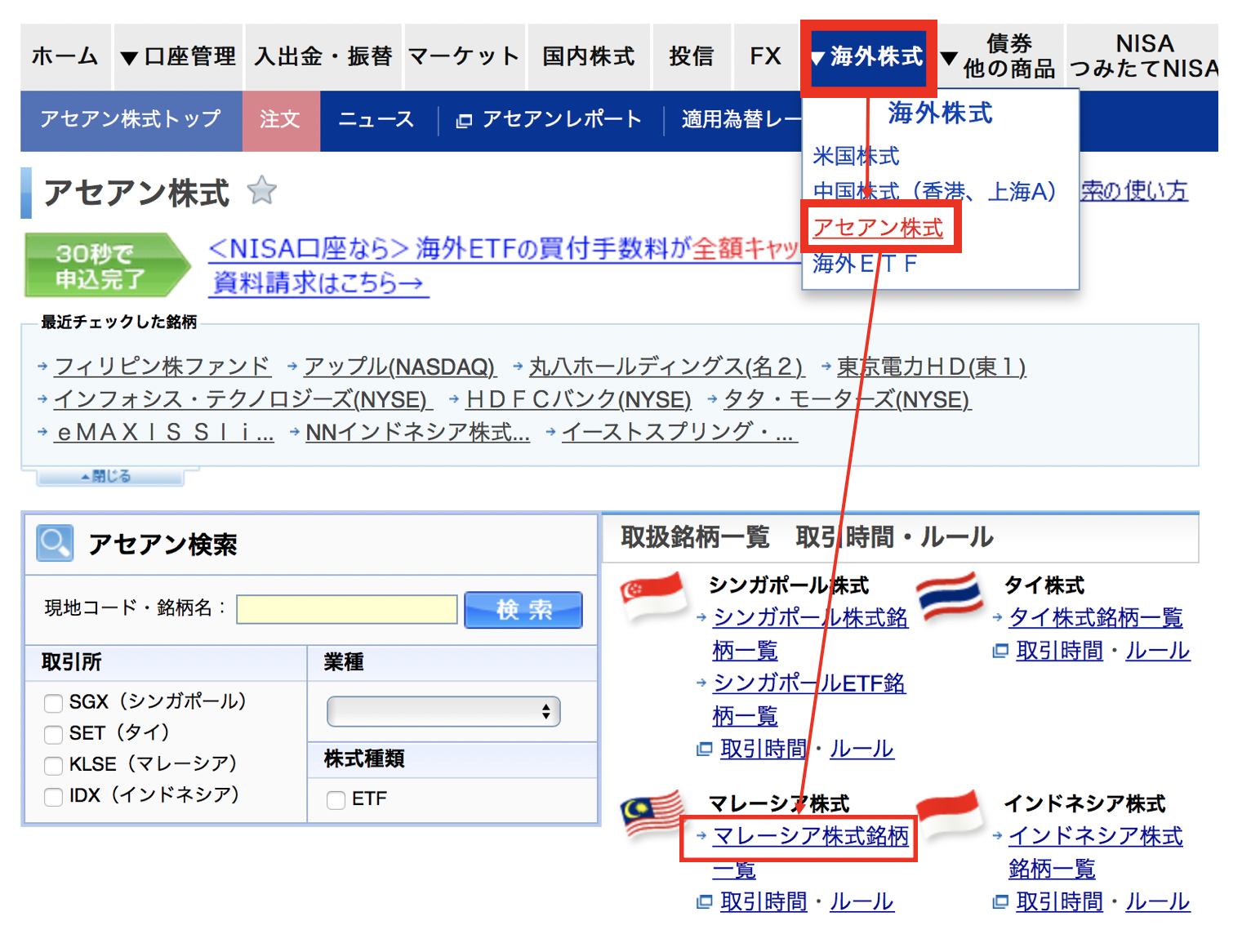Expand the 口座管理 menu
This screenshot has width=1251, height=952.
(178, 56)
